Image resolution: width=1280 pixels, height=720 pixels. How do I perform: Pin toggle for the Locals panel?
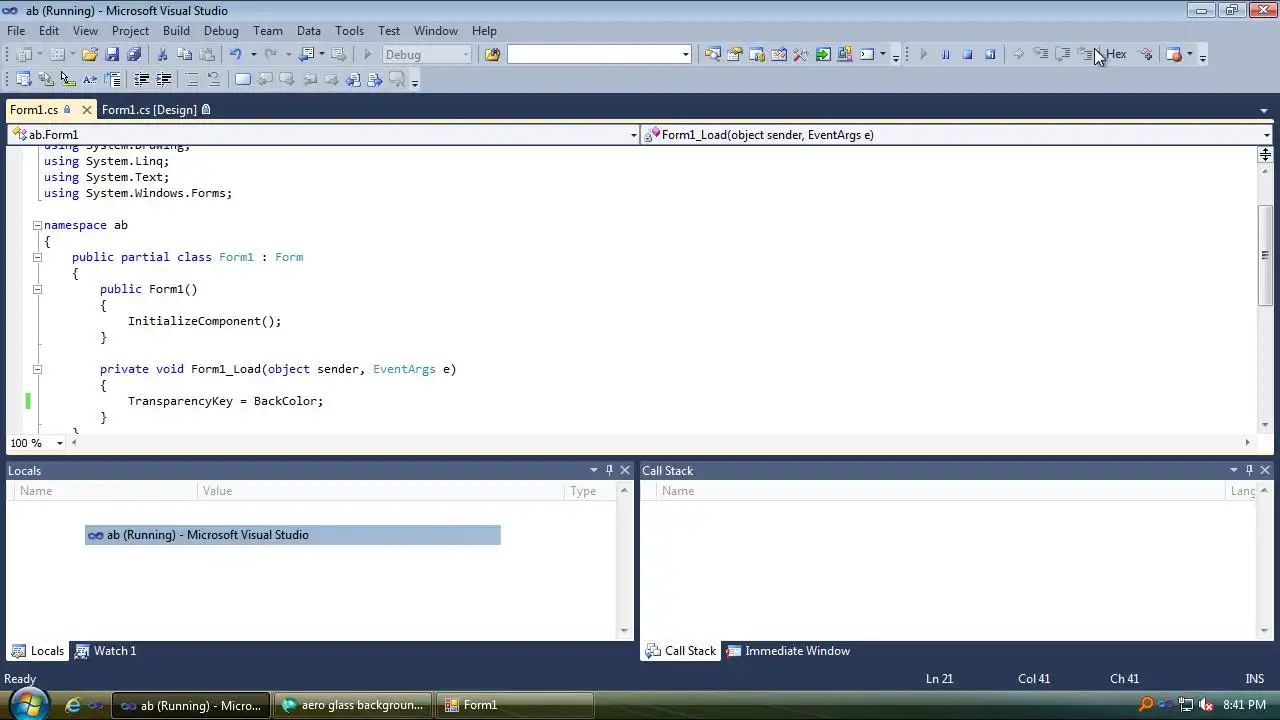click(609, 470)
